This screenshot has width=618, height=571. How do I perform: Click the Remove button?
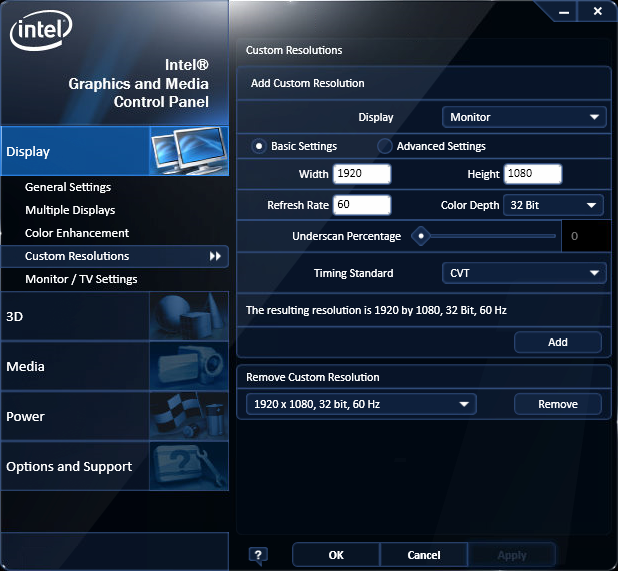coord(558,404)
